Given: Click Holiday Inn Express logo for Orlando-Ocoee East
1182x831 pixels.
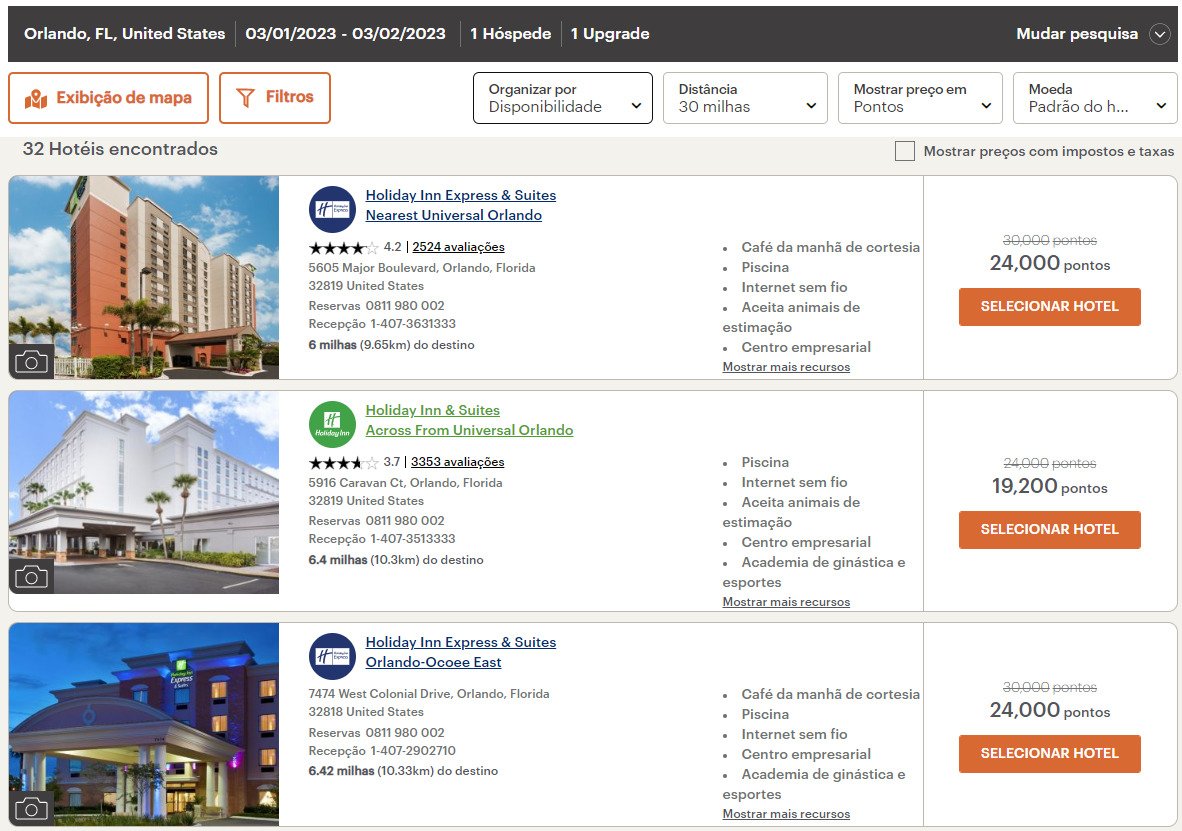Looking at the screenshot, I should (332, 656).
